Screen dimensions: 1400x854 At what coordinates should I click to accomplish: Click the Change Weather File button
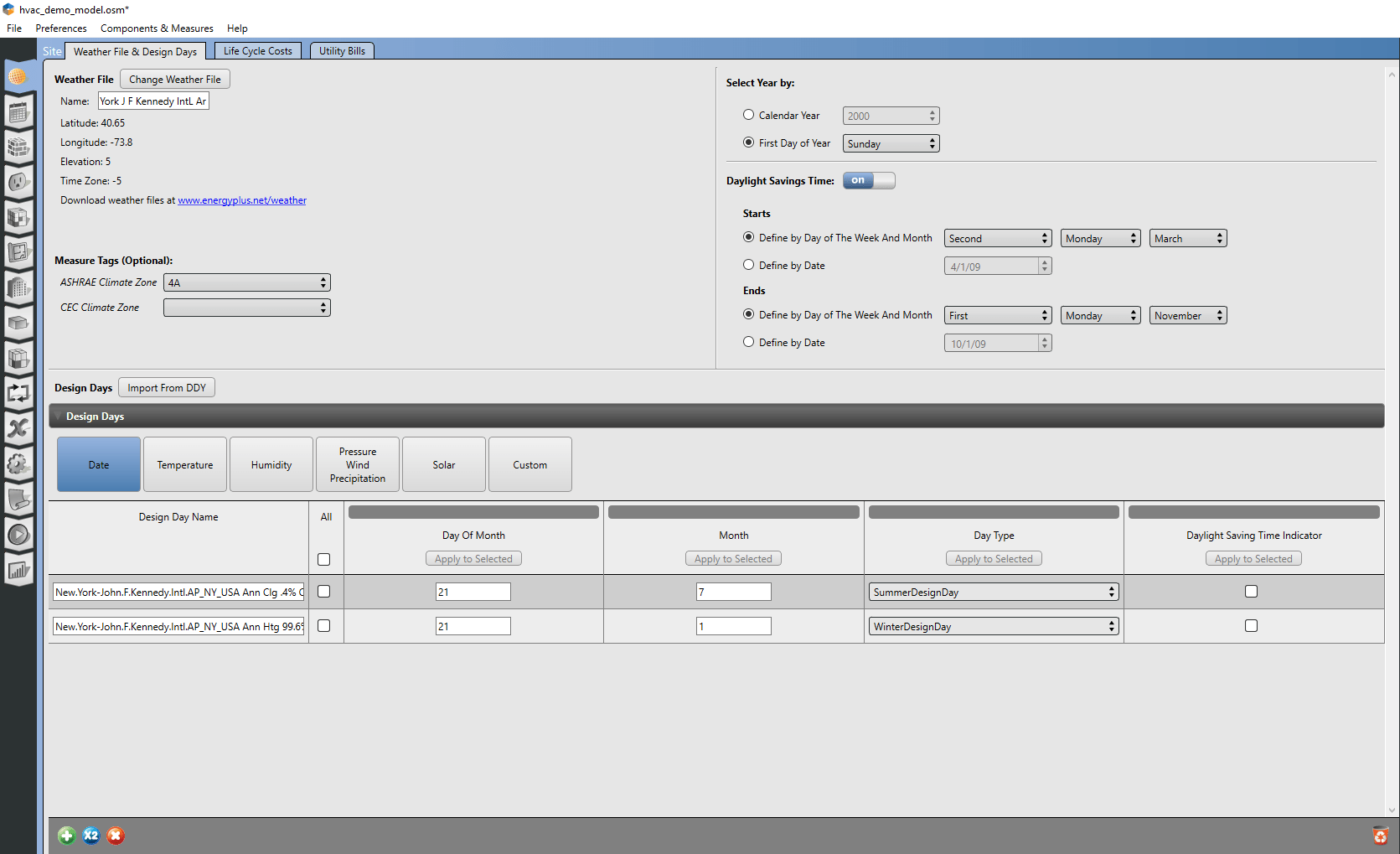click(x=174, y=79)
